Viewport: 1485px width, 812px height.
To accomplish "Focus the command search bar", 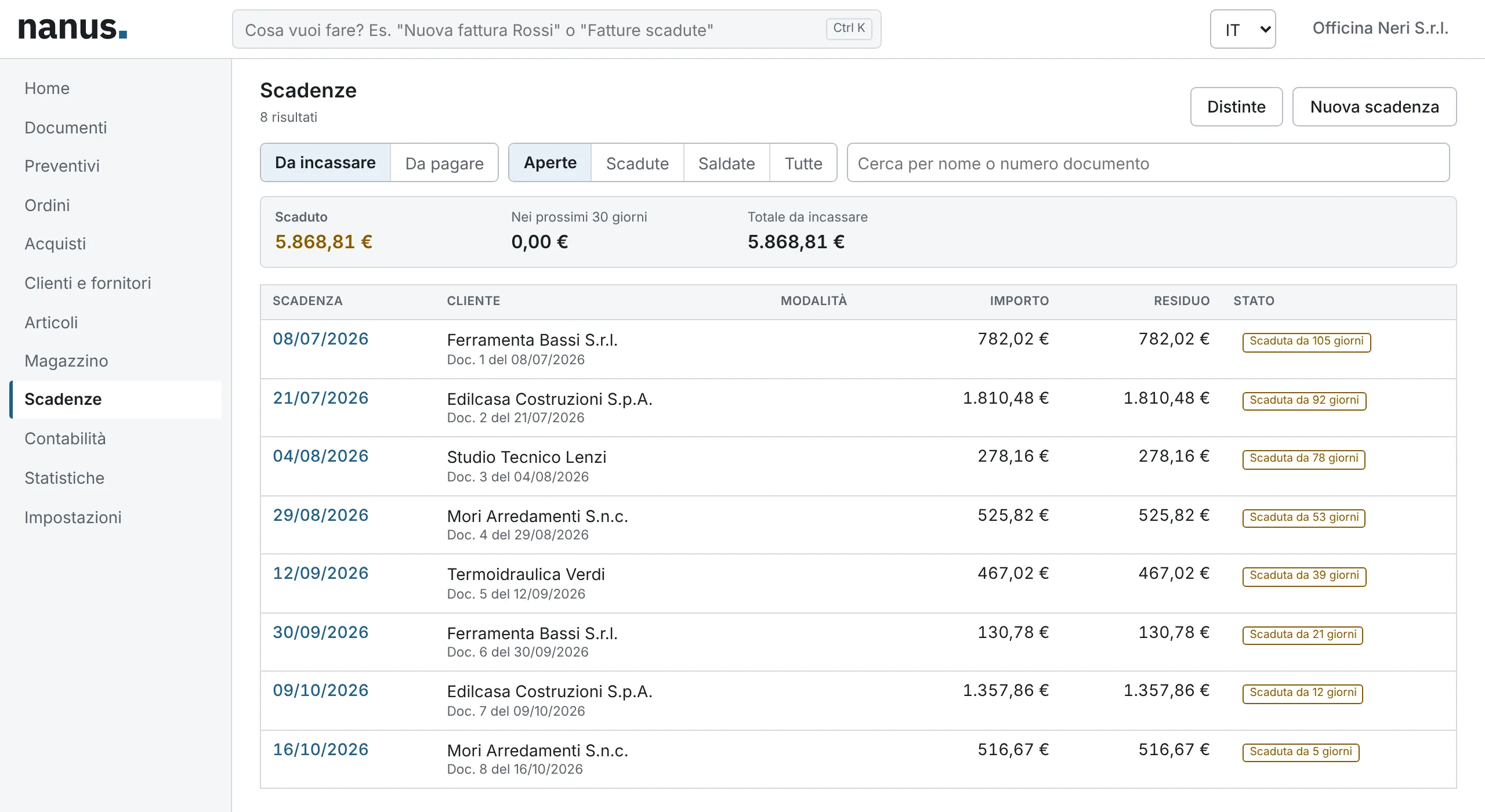I will (x=556, y=29).
